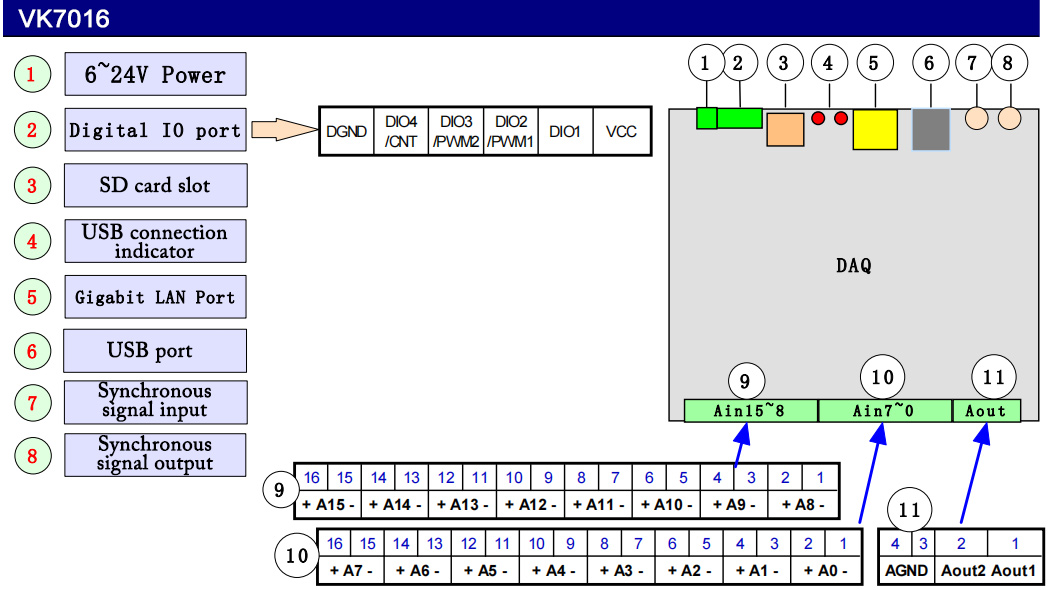Select the Ain15~8 green terminal block
1055x590 pixels.
click(x=750, y=410)
